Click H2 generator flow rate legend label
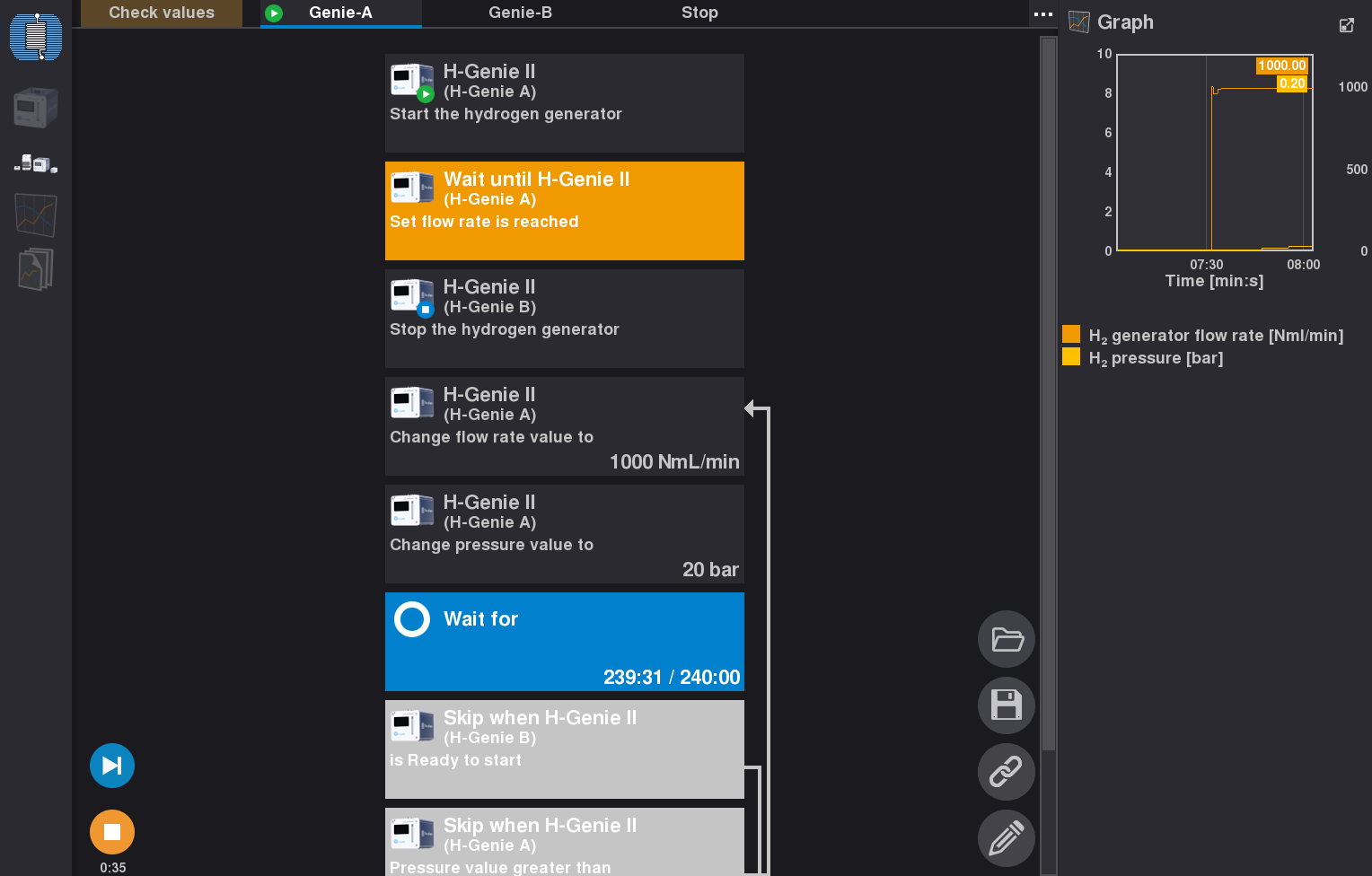The image size is (1372, 876). 1216,336
